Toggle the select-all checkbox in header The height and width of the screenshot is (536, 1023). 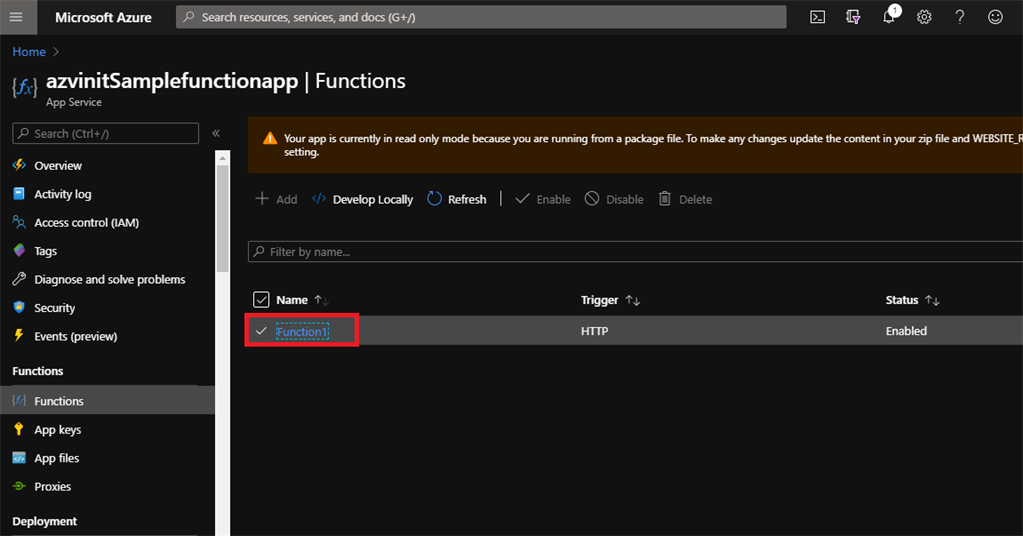click(x=261, y=299)
